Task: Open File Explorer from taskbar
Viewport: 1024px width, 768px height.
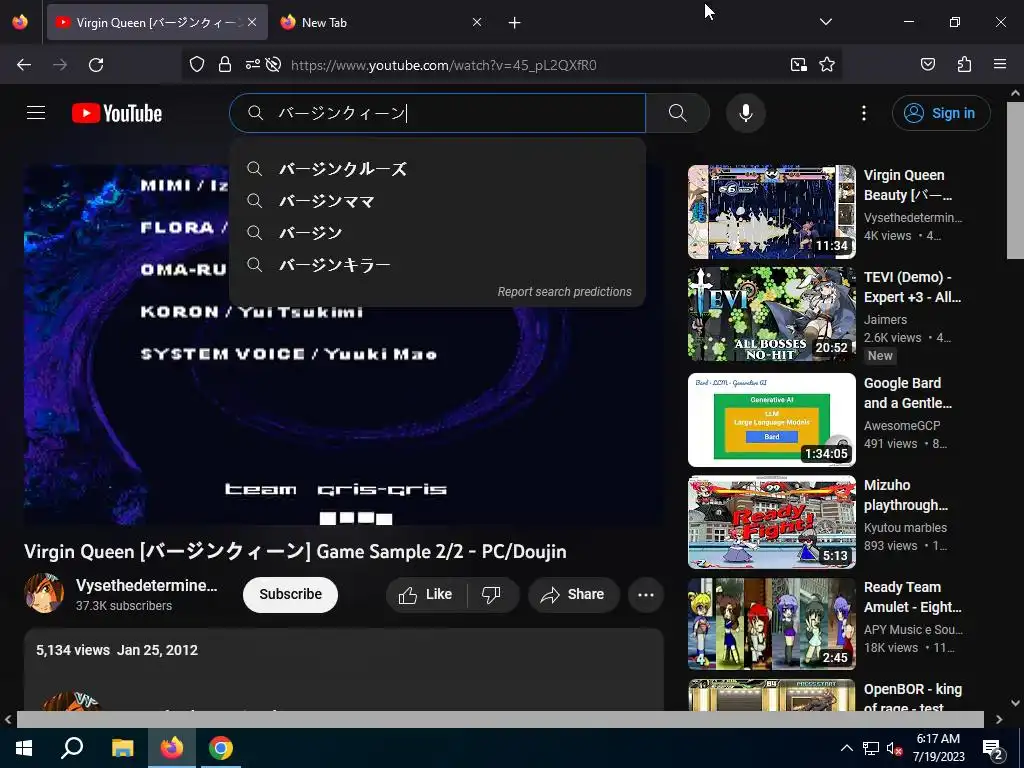Action: pyautogui.click(x=122, y=748)
